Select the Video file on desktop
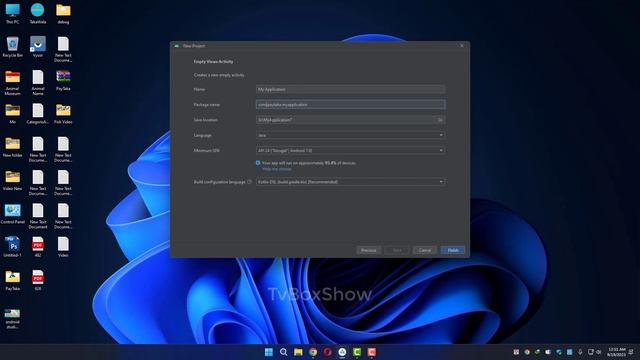Viewport: 640px width, 360px height. tap(63, 247)
